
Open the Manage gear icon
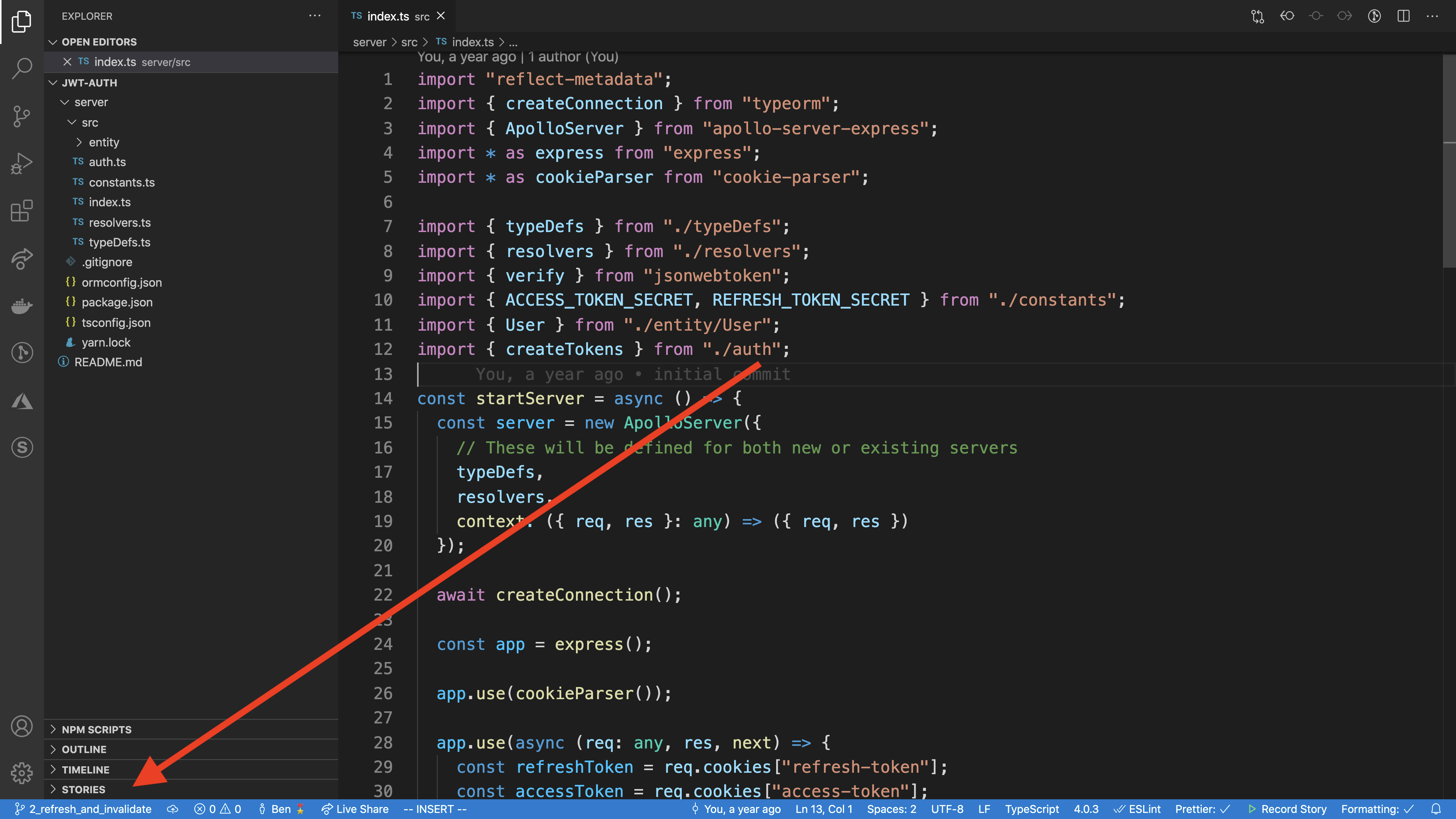[x=22, y=773]
